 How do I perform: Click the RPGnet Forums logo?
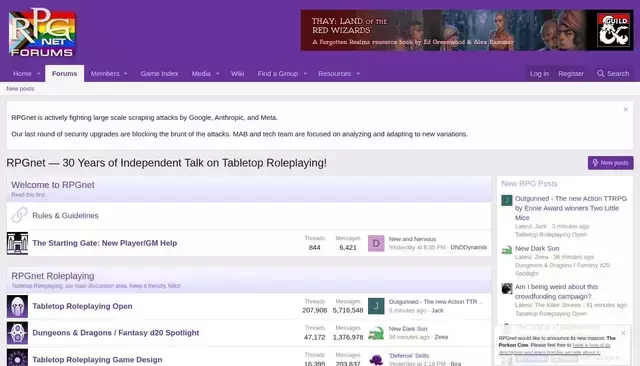(x=42, y=32)
